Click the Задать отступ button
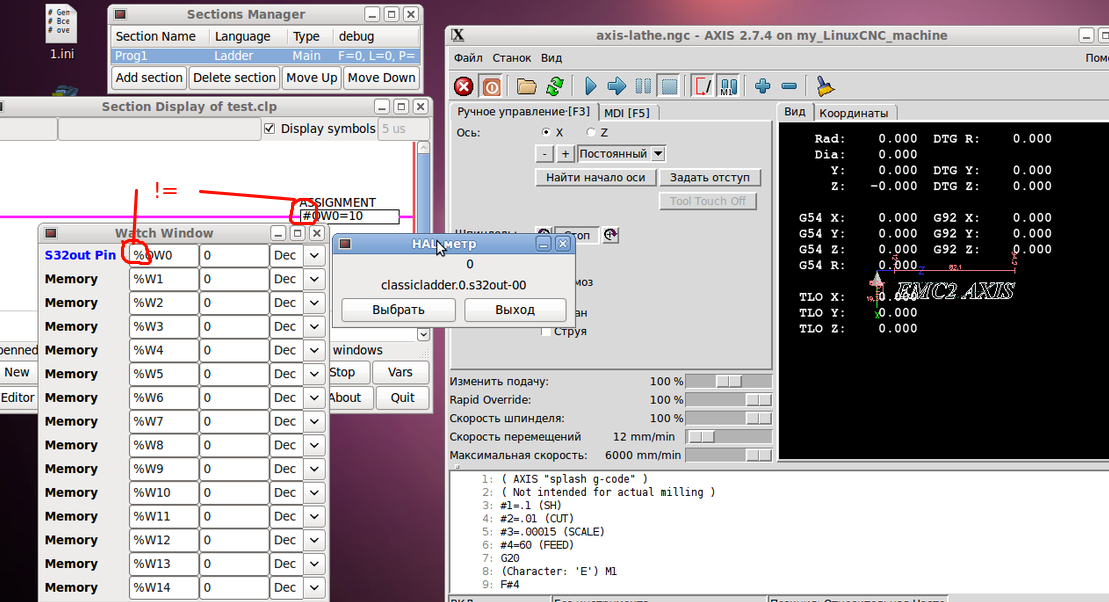 coord(709,178)
